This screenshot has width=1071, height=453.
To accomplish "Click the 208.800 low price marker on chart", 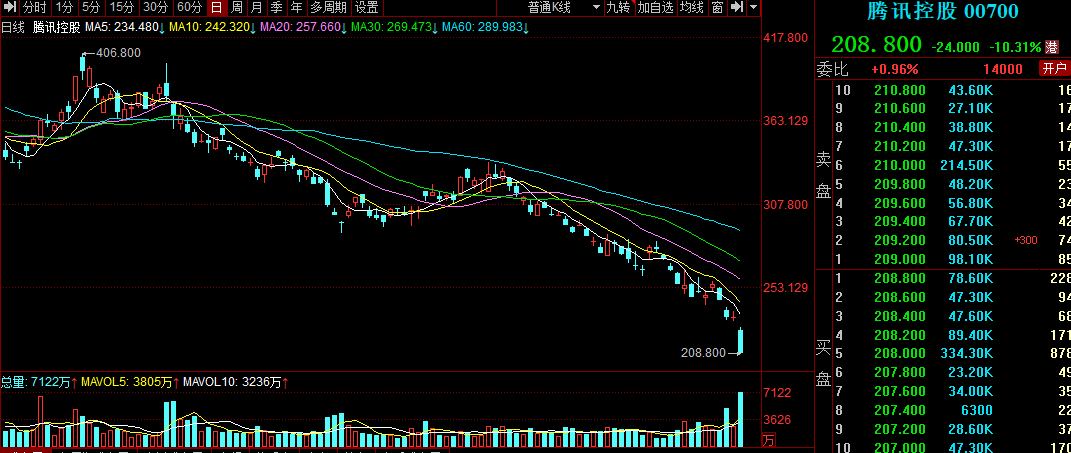I will tap(704, 353).
